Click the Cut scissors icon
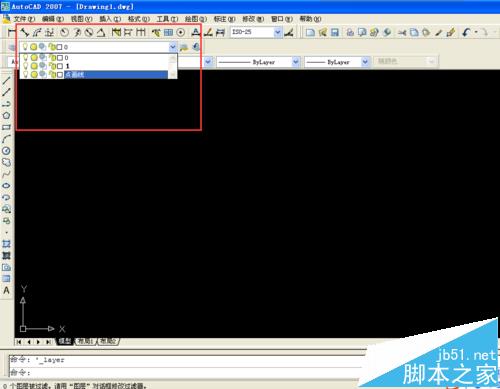This screenshot has height=389, width=500. [x=402, y=32]
